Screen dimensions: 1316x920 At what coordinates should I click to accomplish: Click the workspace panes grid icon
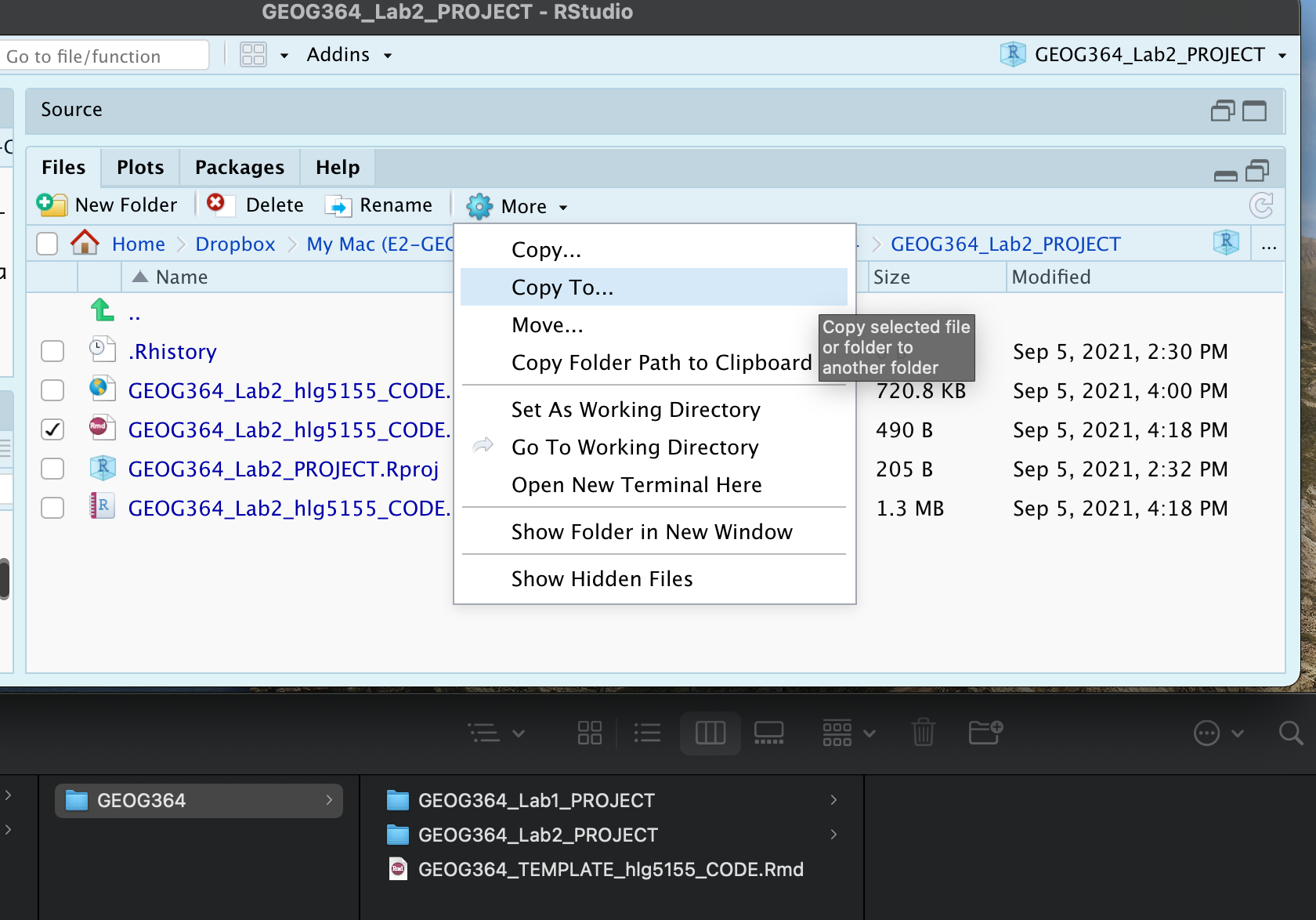tap(253, 55)
